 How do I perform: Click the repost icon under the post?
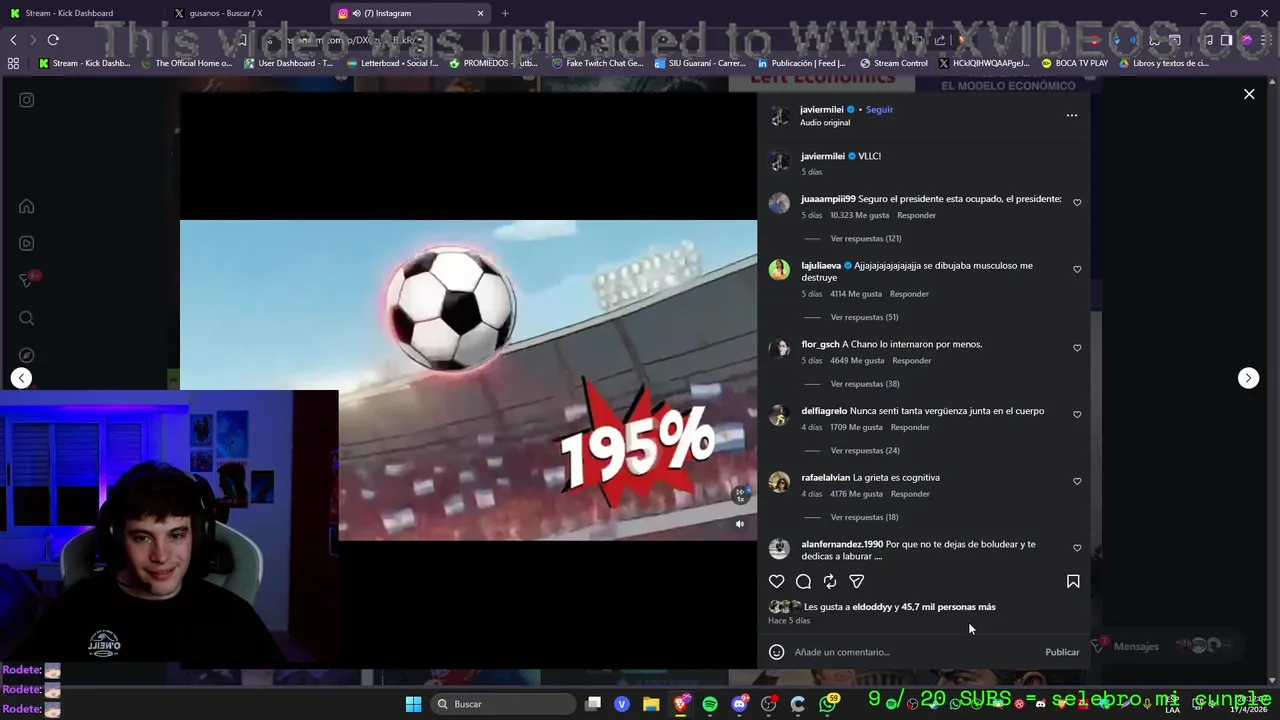[830, 581]
